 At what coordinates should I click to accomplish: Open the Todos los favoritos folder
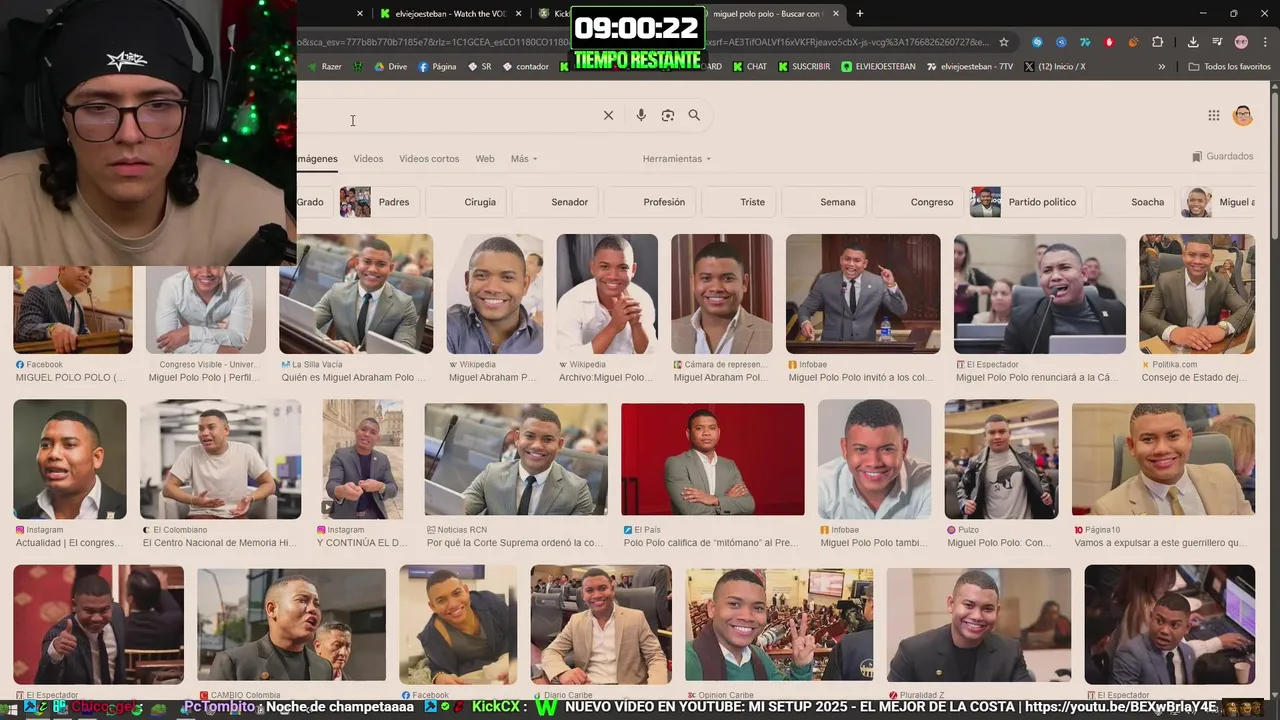[x=1230, y=67]
